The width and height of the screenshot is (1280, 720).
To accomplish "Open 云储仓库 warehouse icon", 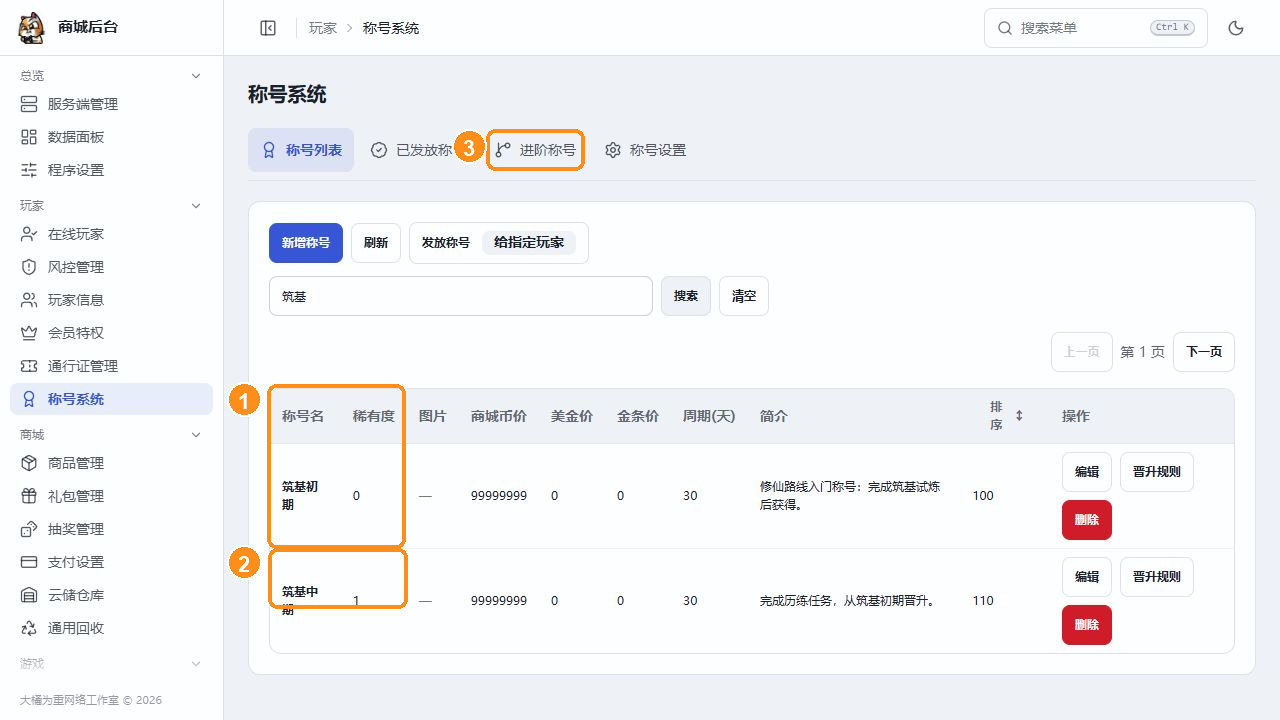I will pyautogui.click(x=29, y=595).
